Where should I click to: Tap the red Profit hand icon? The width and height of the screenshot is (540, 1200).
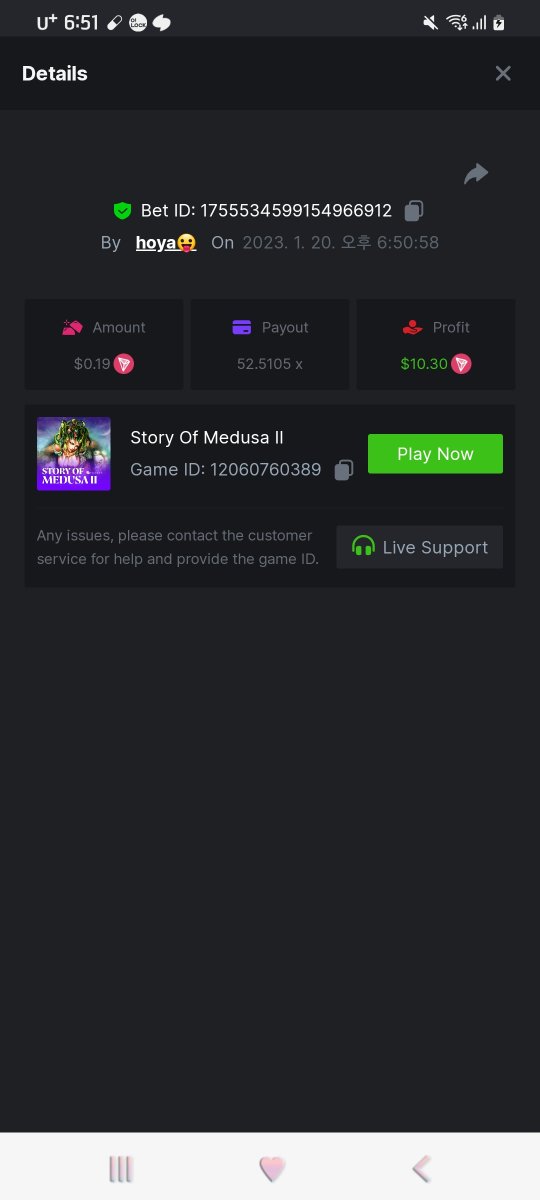tap(412, 327)
